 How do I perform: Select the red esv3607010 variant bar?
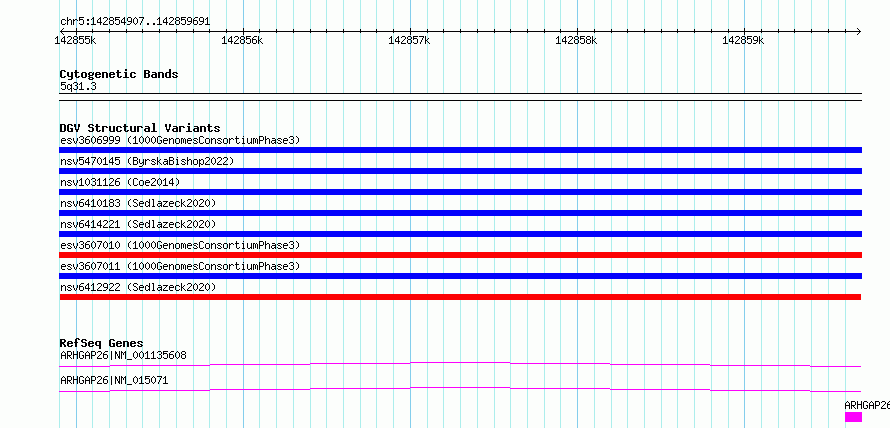460,255
